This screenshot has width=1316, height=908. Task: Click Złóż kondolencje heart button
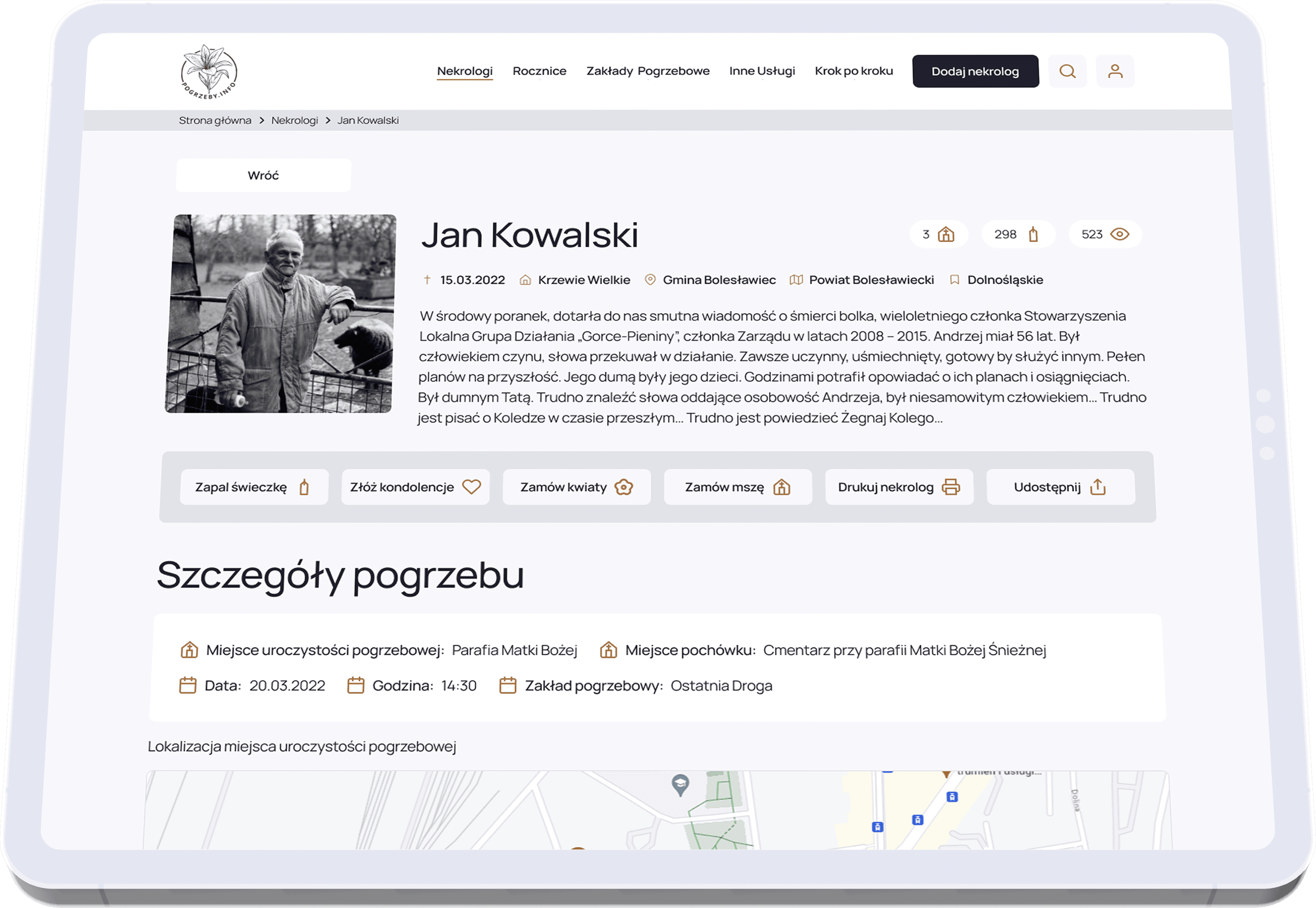coord(416,487)
